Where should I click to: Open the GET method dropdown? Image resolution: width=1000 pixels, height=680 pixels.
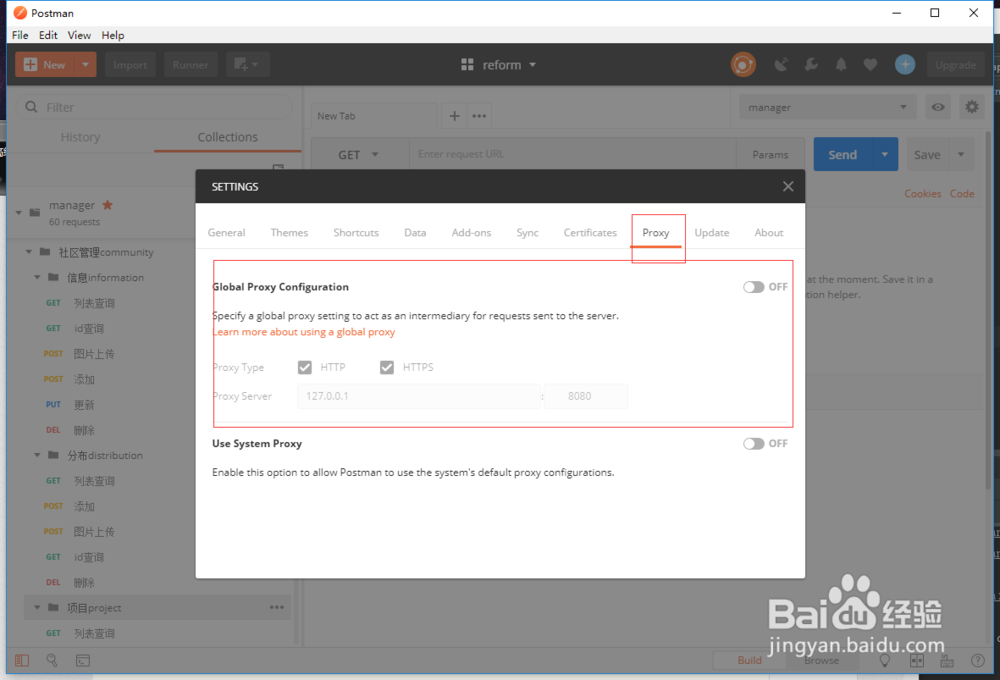click(x=357, y=154)
